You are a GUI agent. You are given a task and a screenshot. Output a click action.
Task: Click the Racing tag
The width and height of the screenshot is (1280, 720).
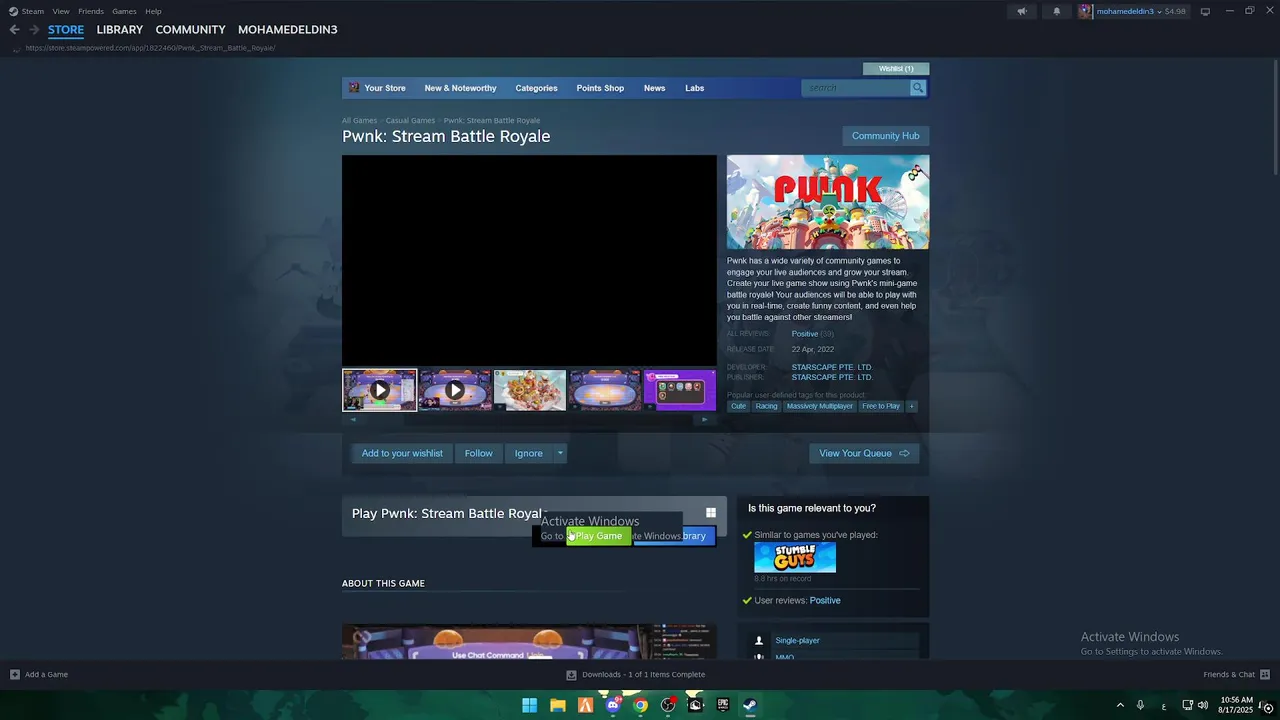point(766,406)
